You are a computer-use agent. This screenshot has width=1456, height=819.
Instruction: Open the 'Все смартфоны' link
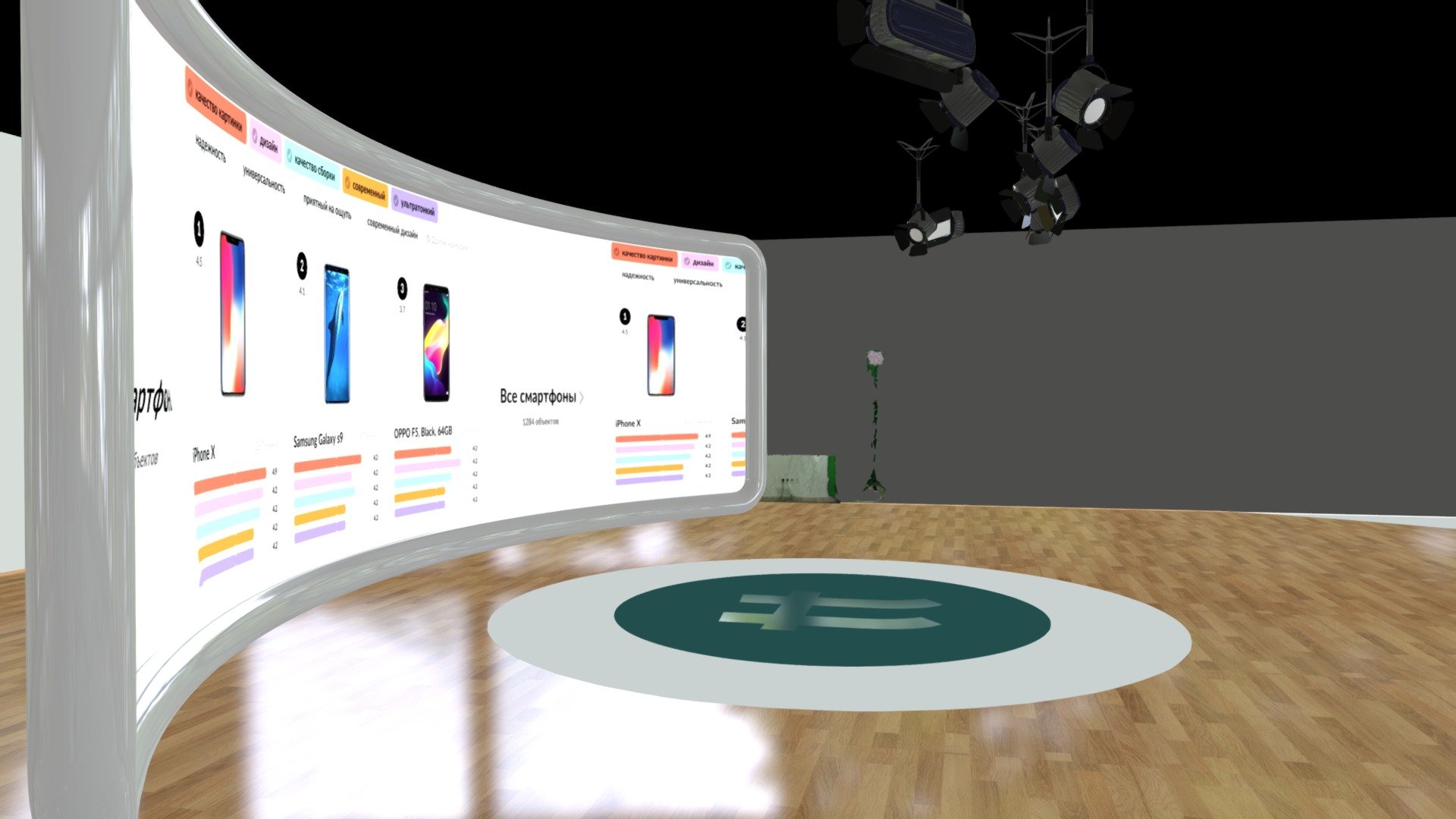pyautogui.click(x=538, y=396)
